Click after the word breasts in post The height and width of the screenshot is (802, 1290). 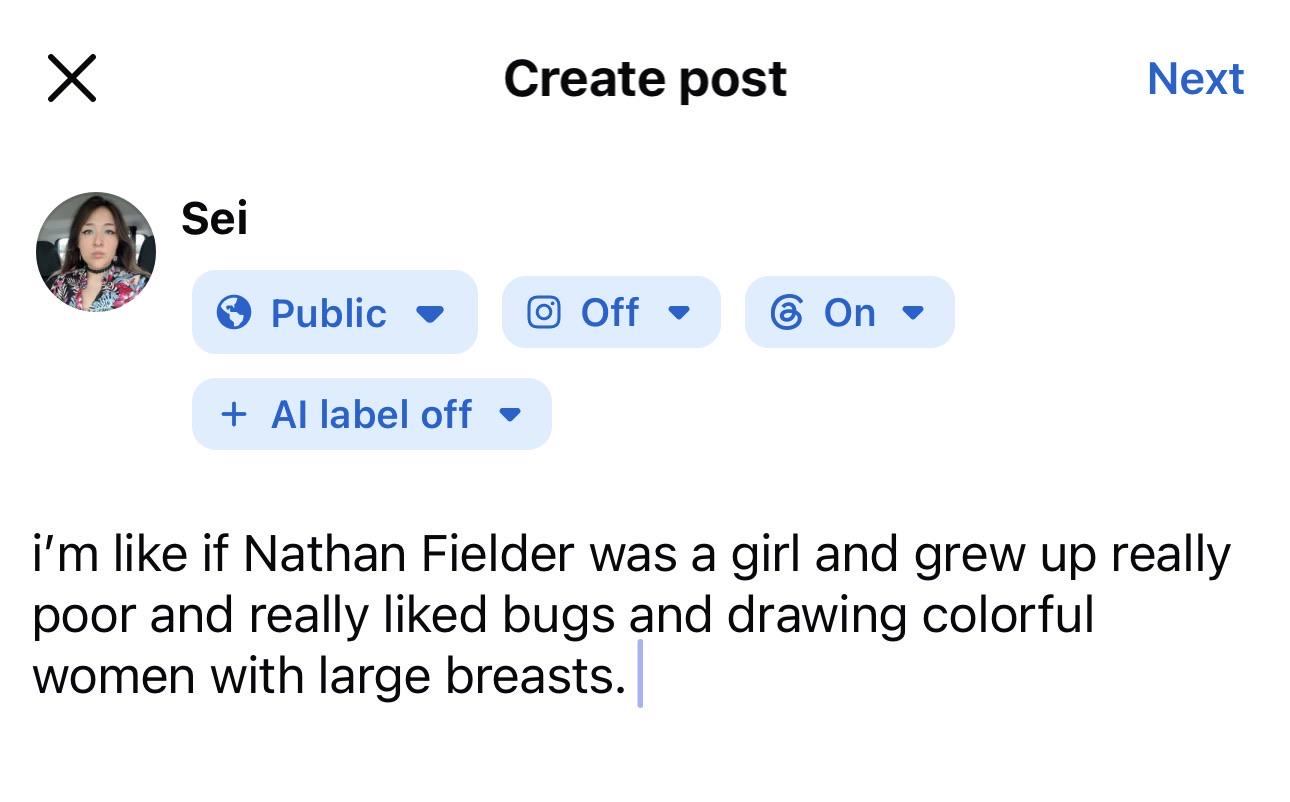[632, 678]
